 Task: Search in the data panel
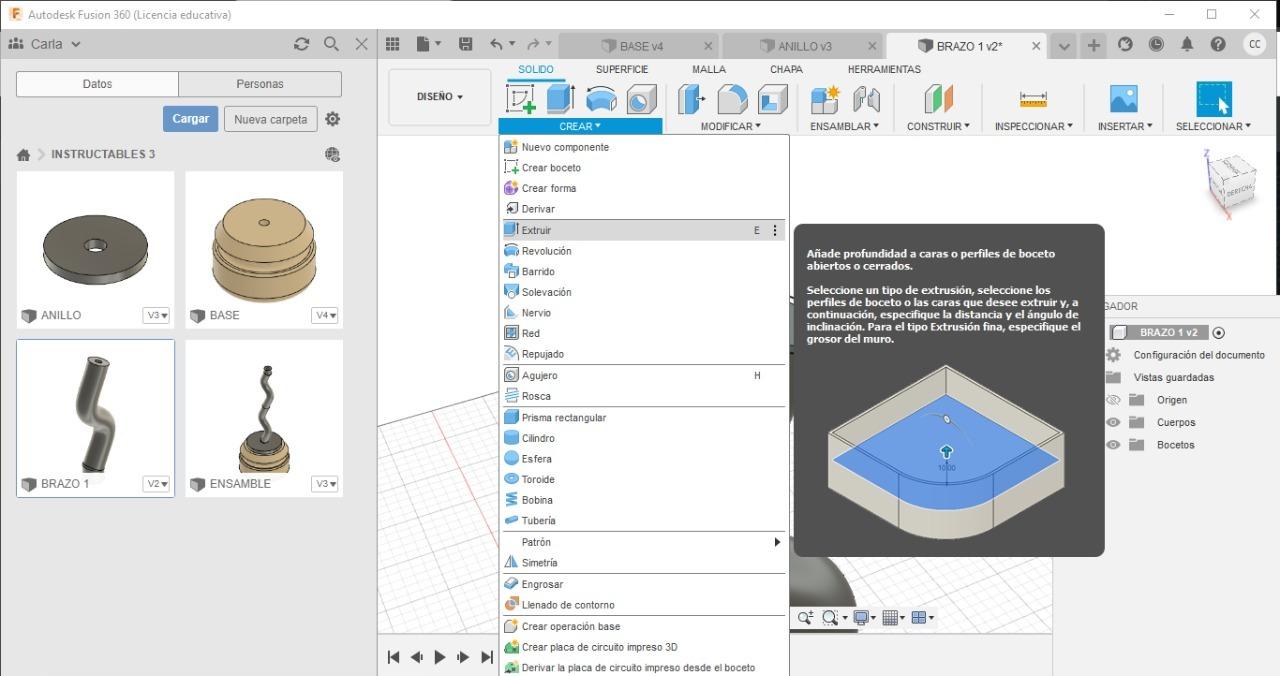[x=331, y=44]
